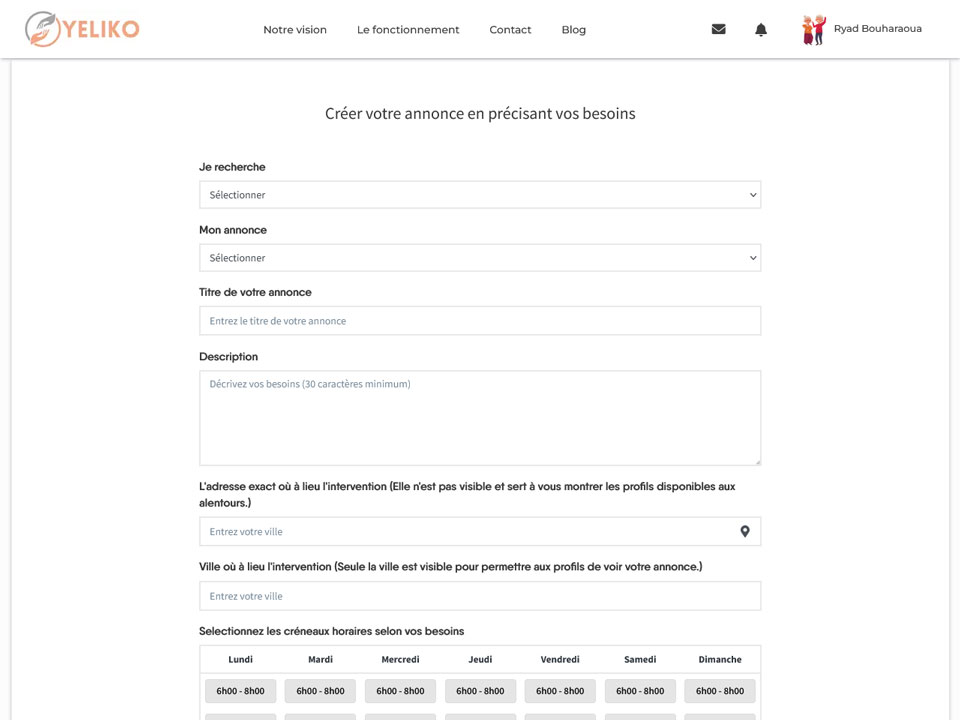The height and width of the screenshot is (720, 960).
Task: Open the messages envelope icon
Action: point(719,29)
